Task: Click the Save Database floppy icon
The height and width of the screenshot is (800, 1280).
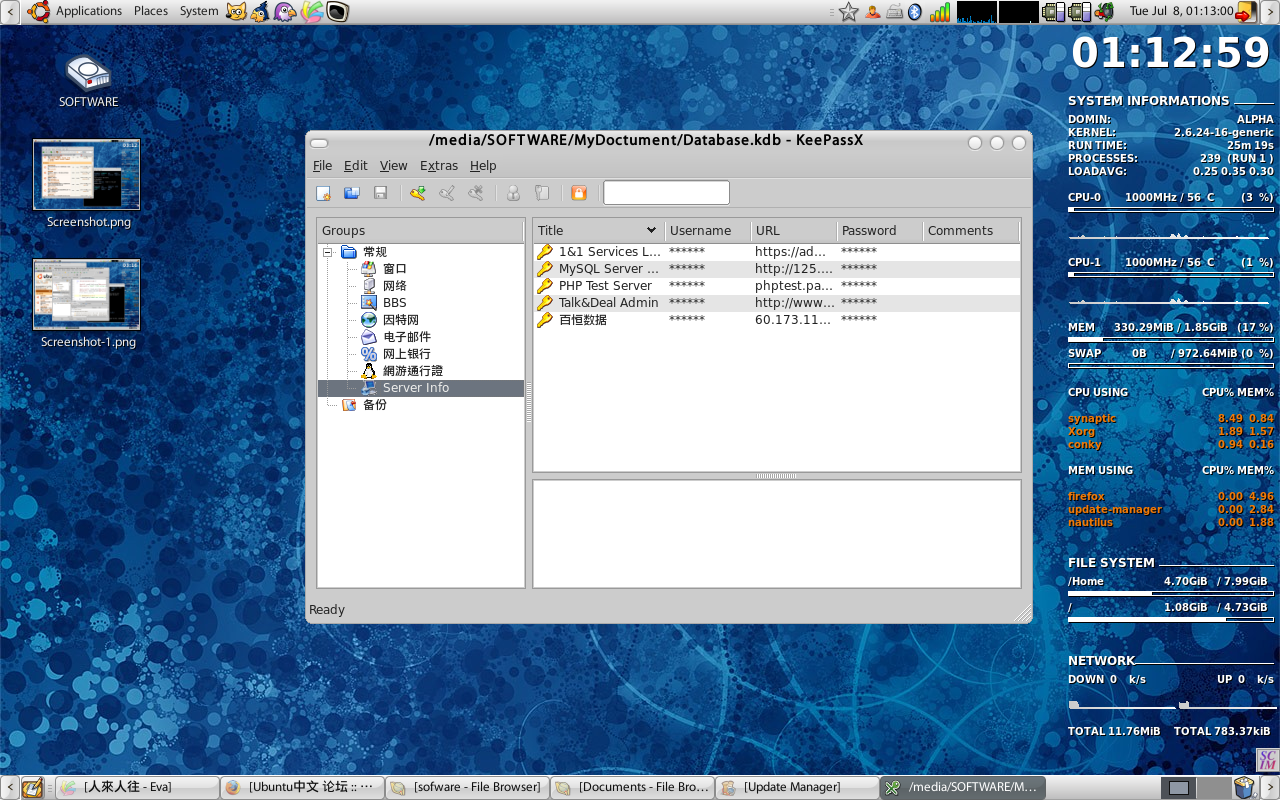Action: [380, 193]
